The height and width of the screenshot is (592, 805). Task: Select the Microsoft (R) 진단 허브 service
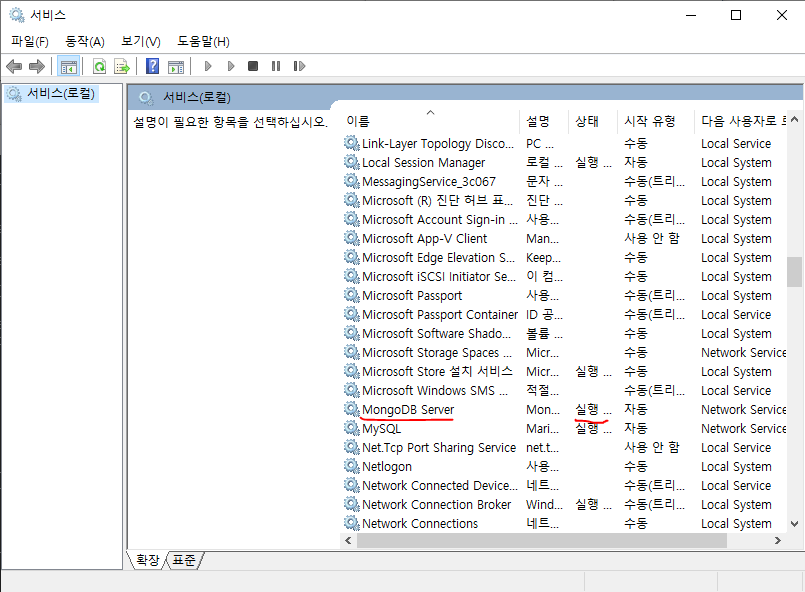click(437, 201)
